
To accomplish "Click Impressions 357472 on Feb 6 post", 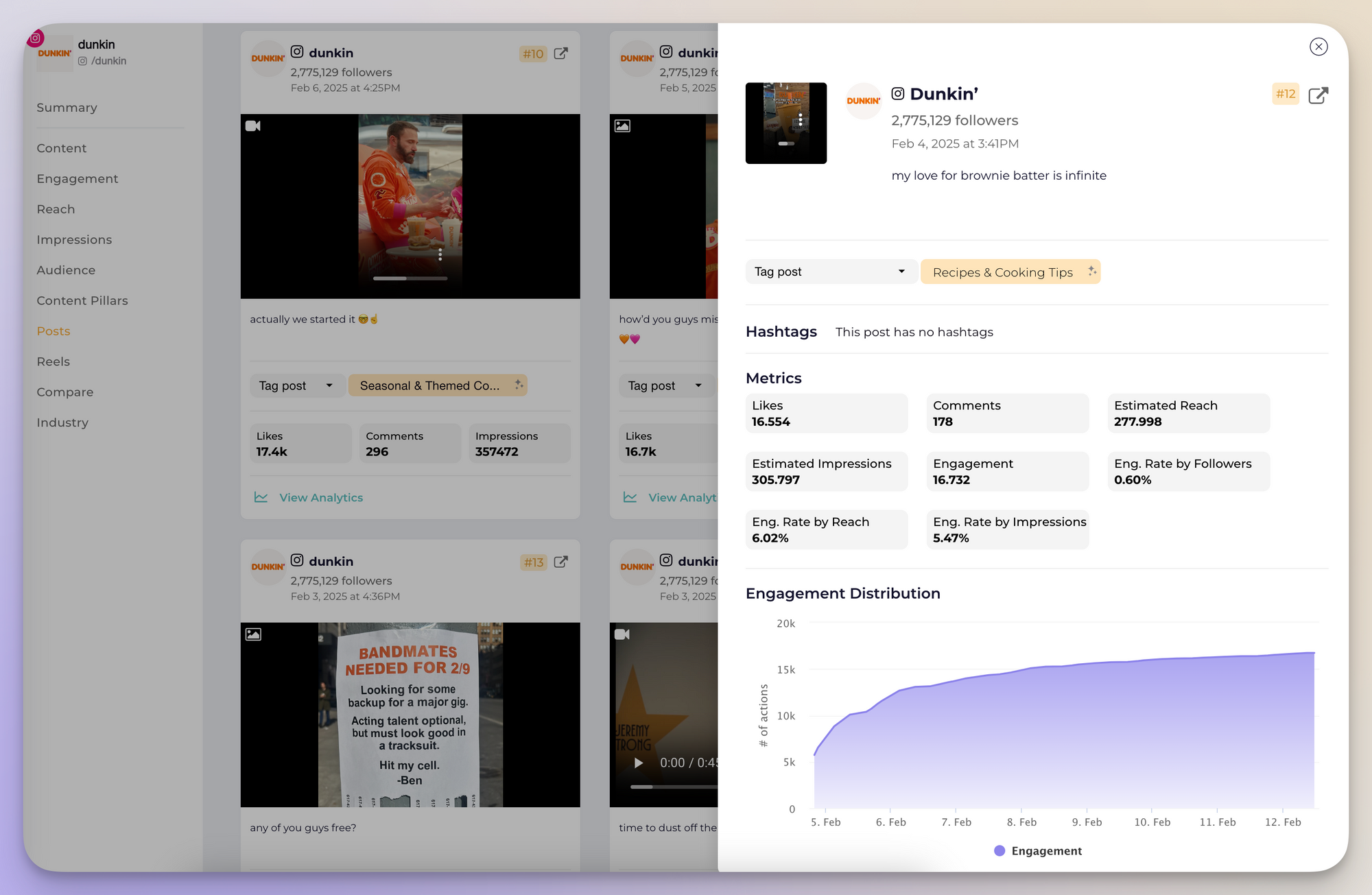I will click(519, 443).
